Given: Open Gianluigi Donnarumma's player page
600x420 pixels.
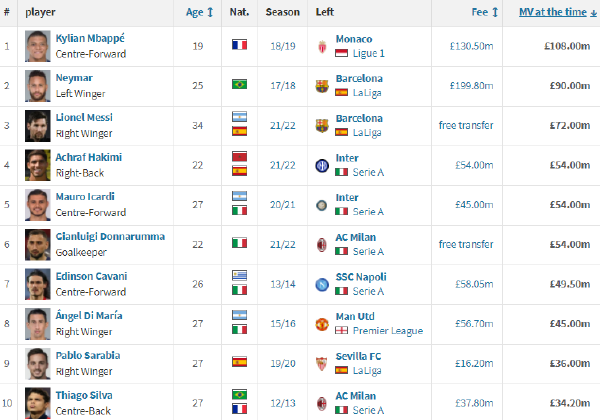Looking at the screenshot, I should coord(110,236).
